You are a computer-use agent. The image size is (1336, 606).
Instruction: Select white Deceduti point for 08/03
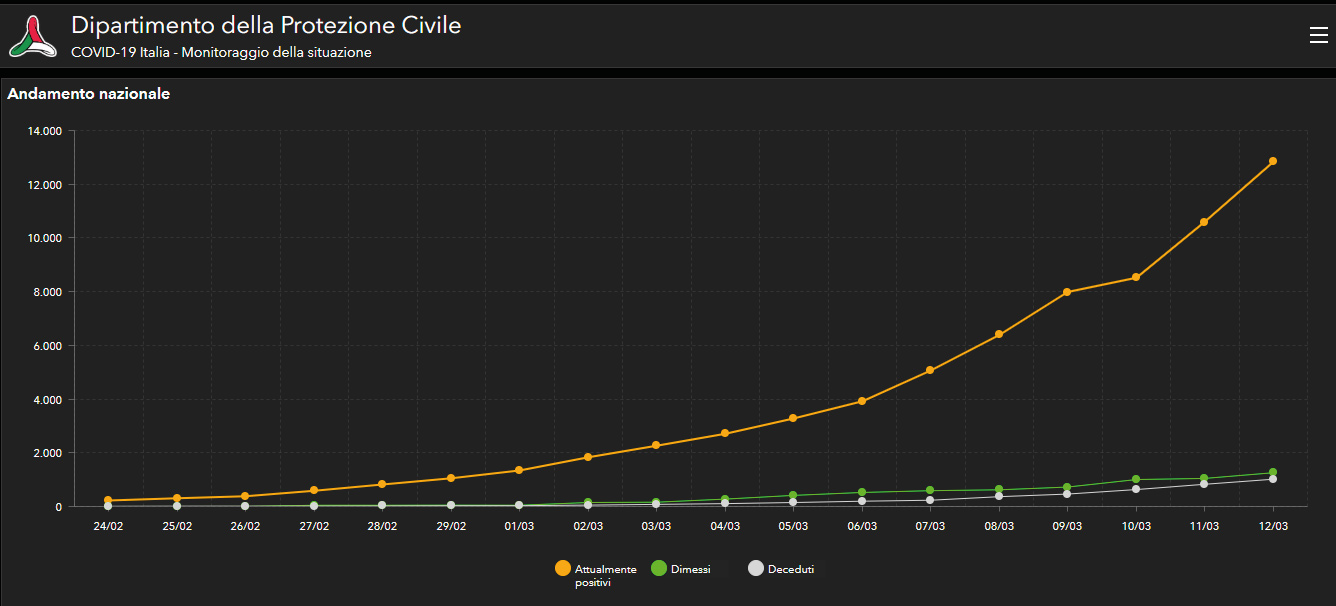999,496
